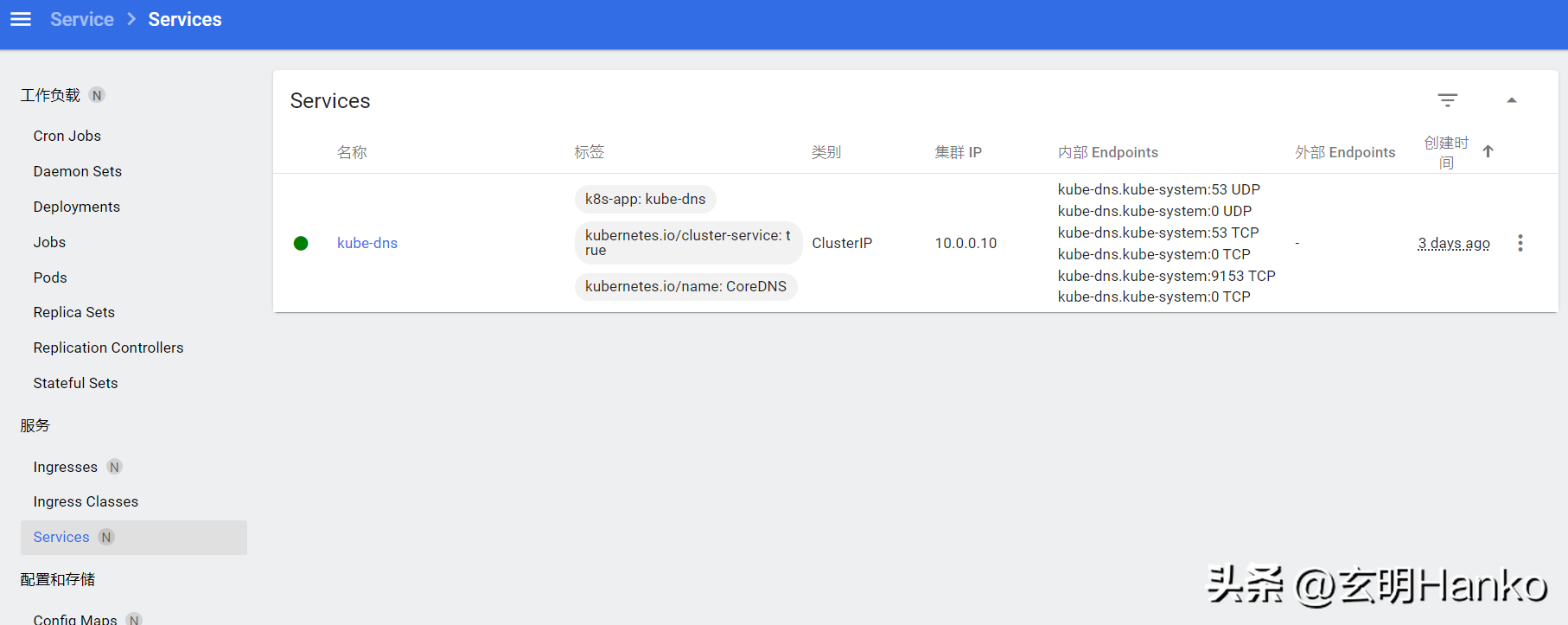Open the kube-dns service link
The image size is (1568, 625).
[367, 243]
